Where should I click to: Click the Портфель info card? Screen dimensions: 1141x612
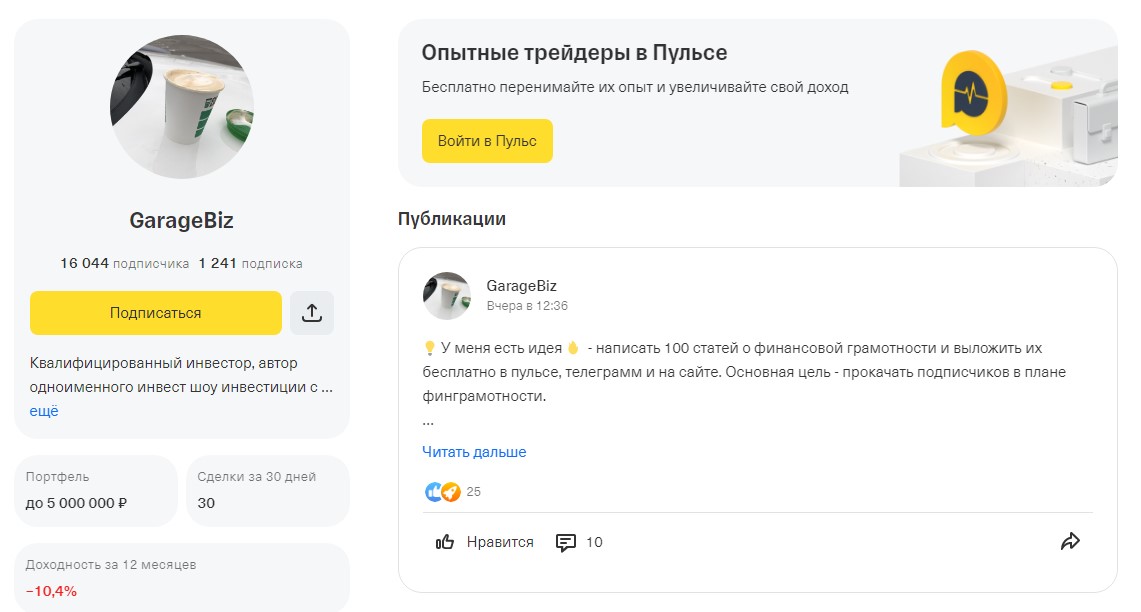(x=96, y=491)
